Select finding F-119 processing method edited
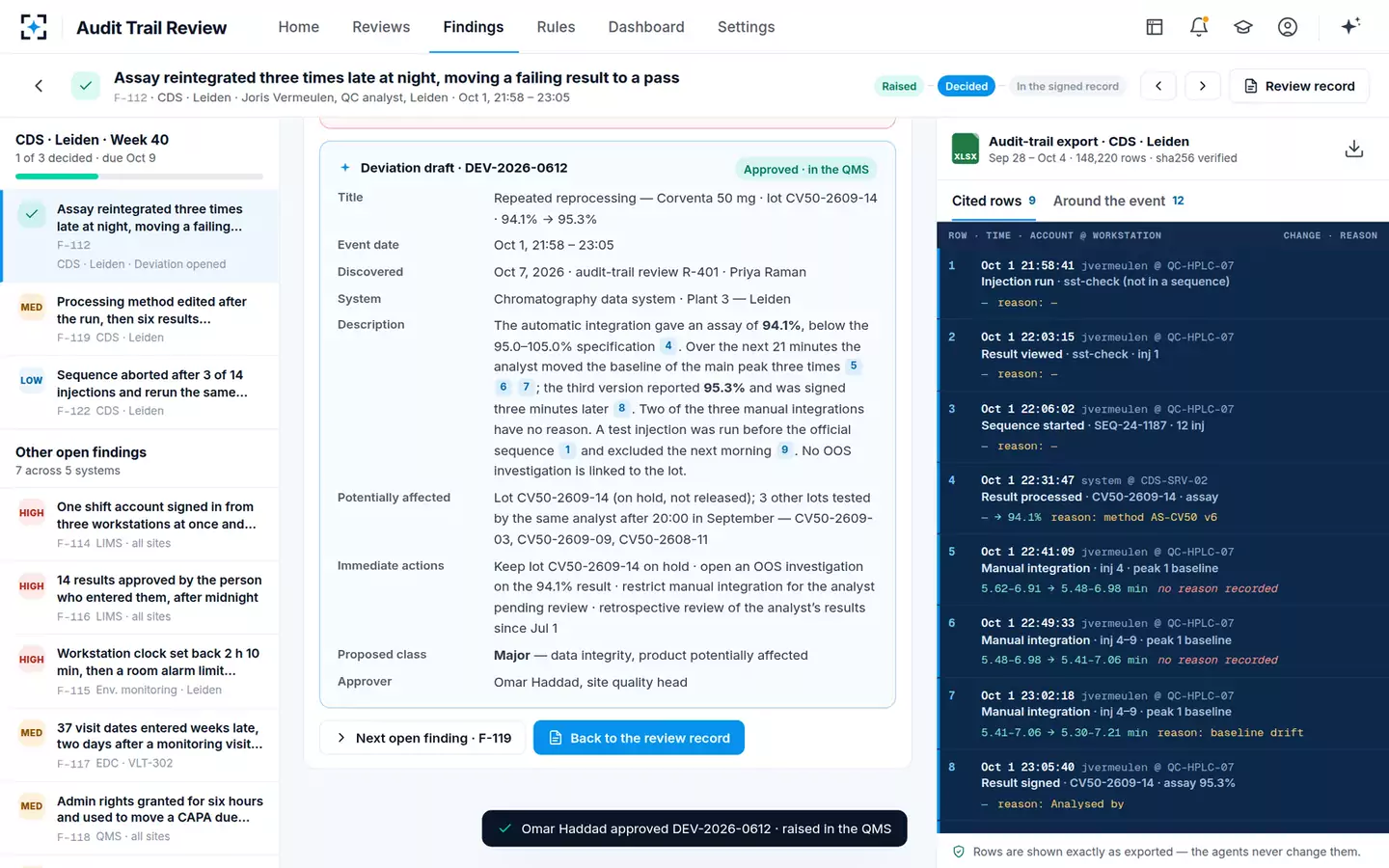 [140, 319]
